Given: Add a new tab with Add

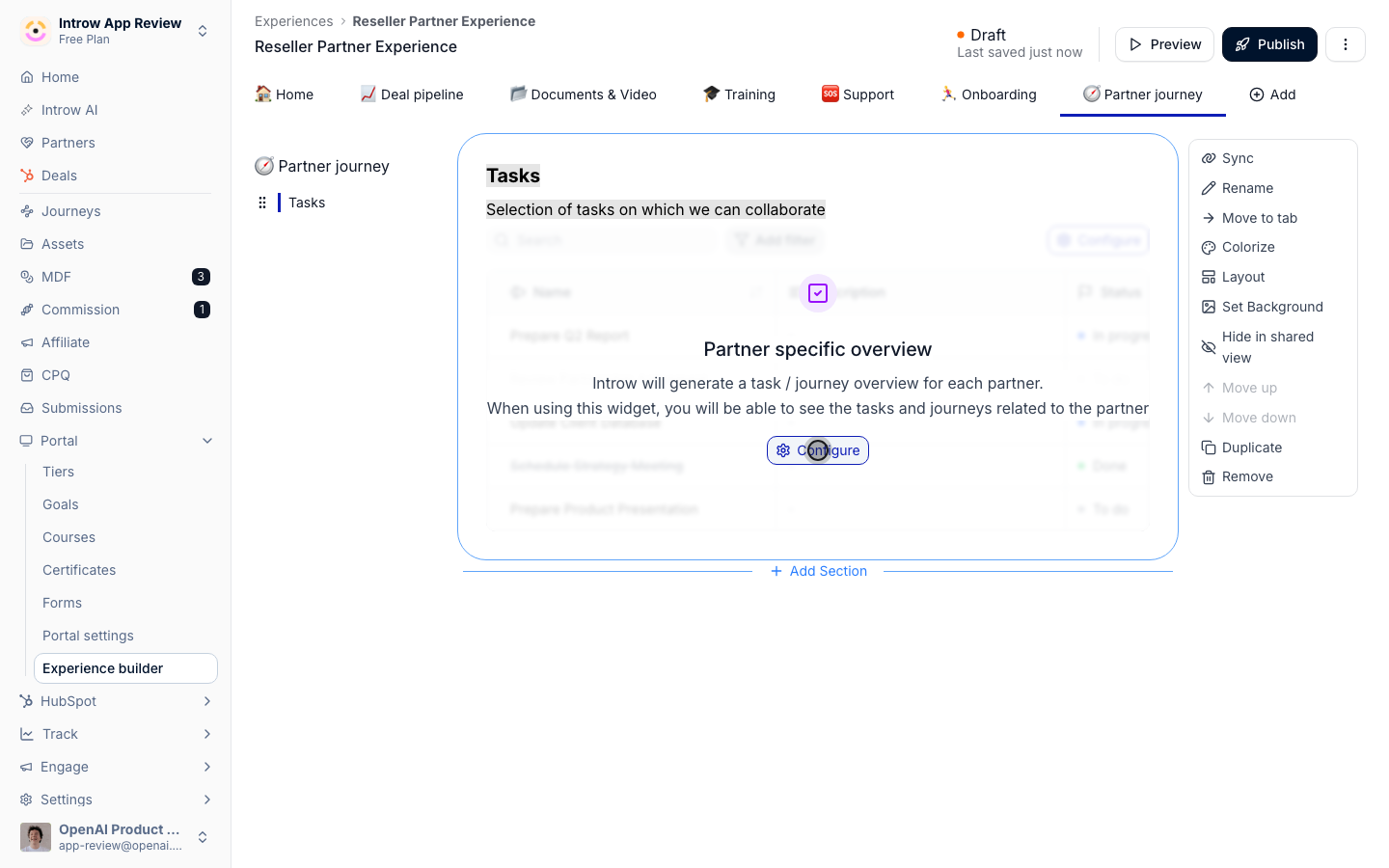Looking at the screenshot, I should (x=1272, y=95).
